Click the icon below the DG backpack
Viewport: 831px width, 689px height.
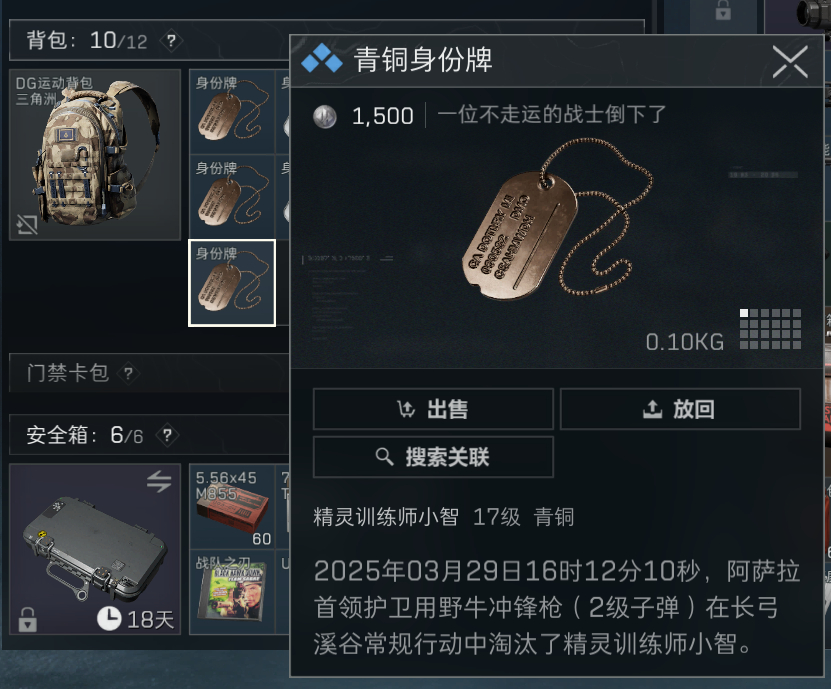pos(27,225)
